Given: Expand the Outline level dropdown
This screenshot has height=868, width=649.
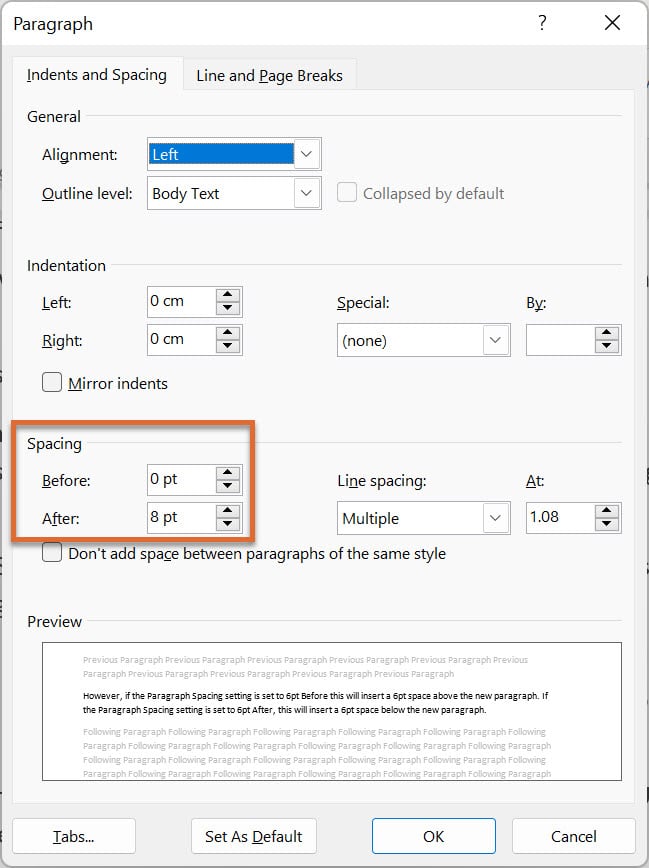Looking at the screenshot, I should [x=307, y=193].
